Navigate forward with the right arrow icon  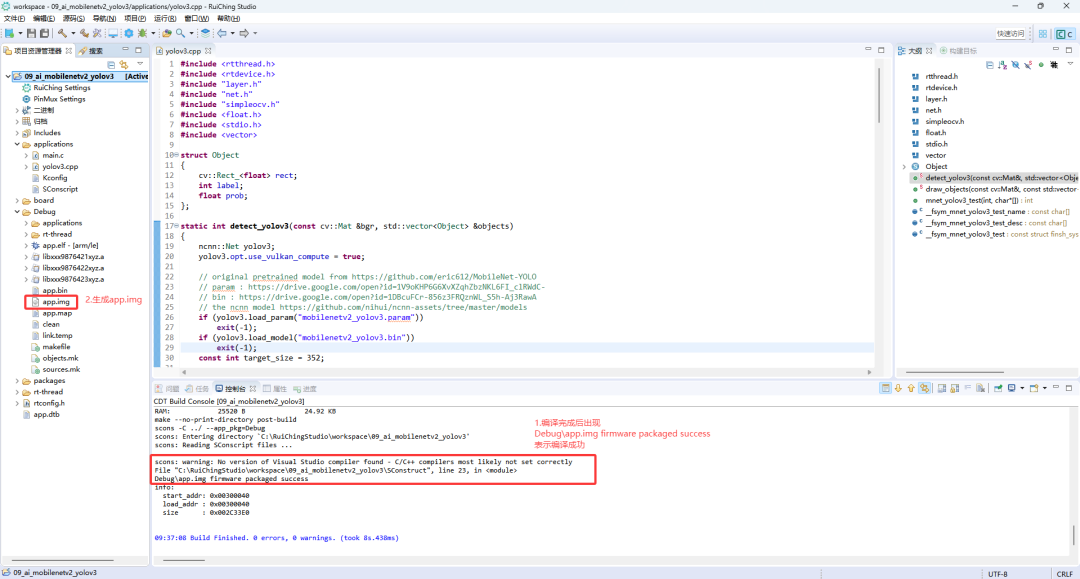pos(244,33)
